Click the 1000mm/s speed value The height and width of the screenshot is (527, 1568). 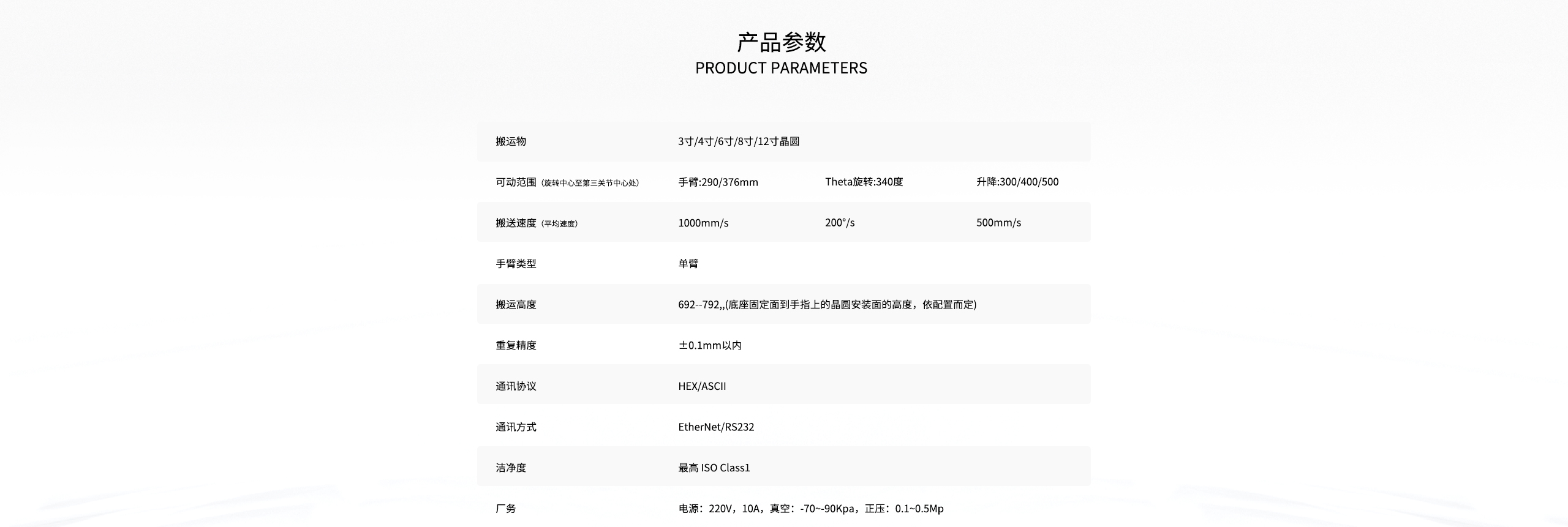click(x=703, y=223)
